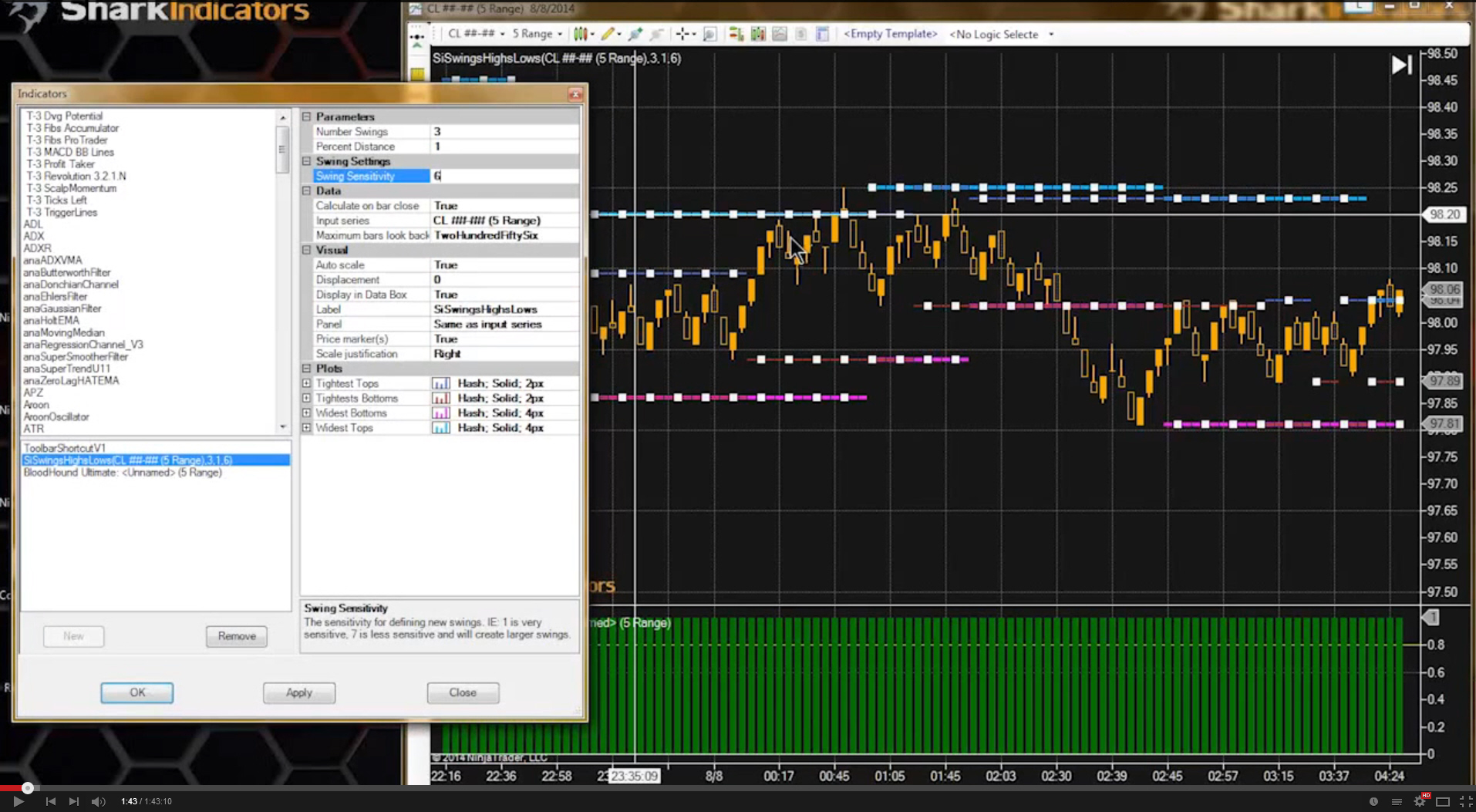Edit the Percent Distance value

pyautogui.click(x=504, y=147)
